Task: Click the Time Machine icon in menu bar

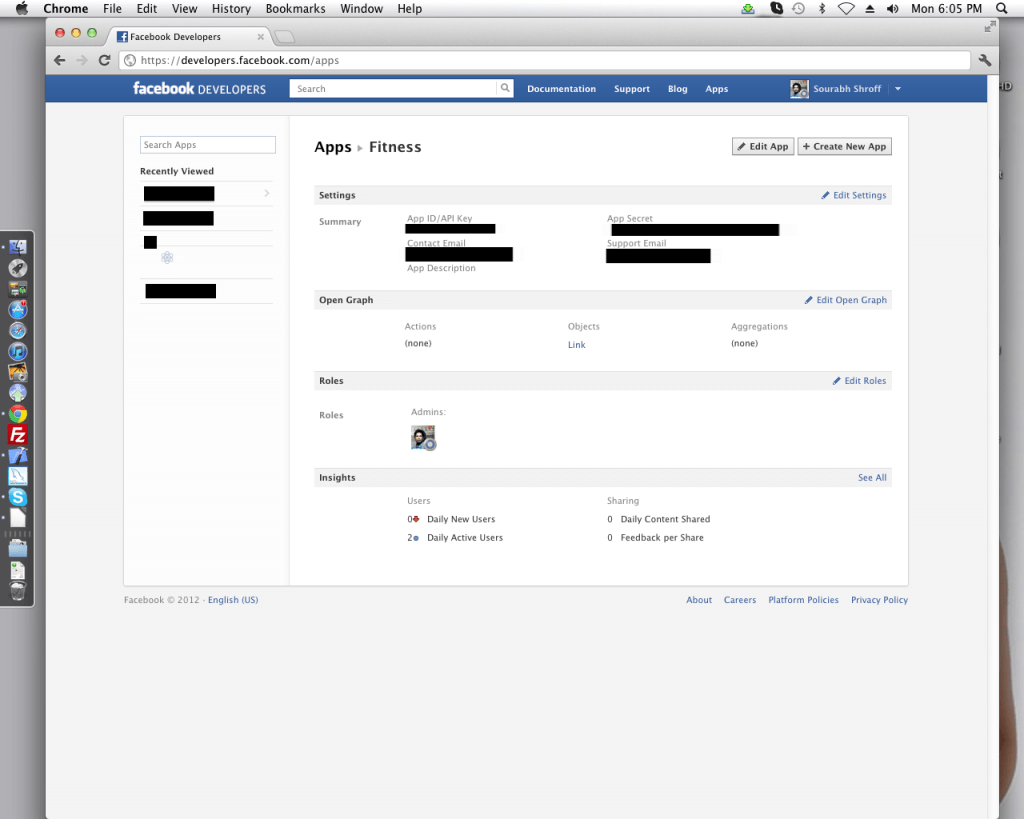Action: (x=798, y=8)
